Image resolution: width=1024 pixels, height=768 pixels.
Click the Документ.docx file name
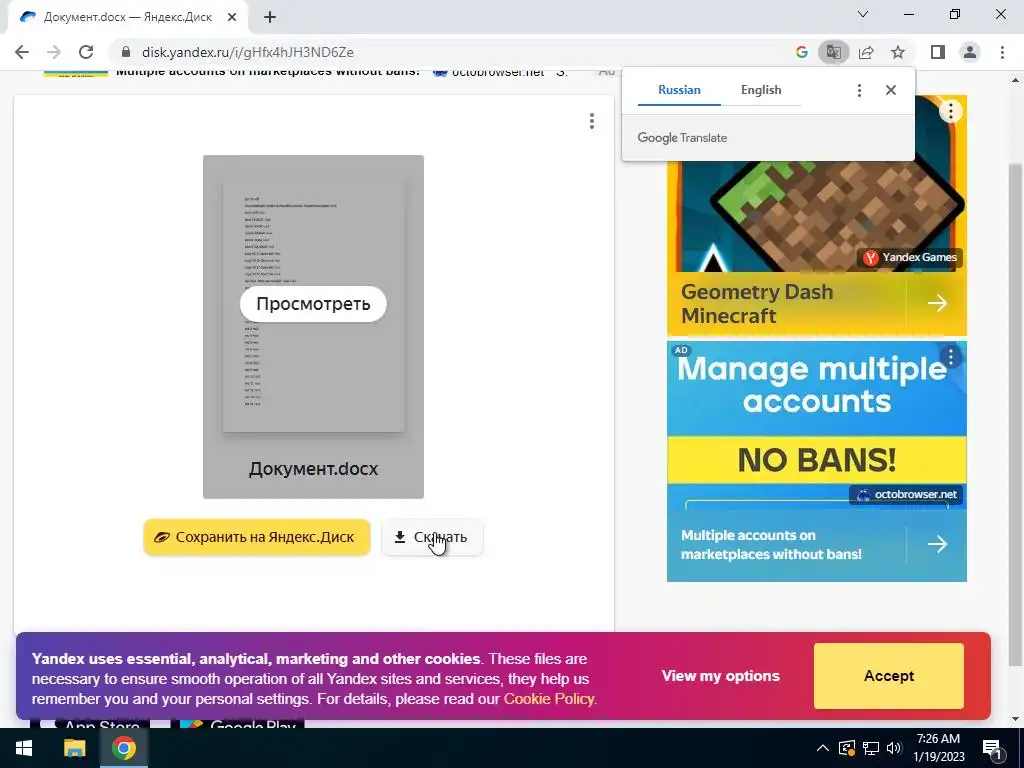(313, 469)
